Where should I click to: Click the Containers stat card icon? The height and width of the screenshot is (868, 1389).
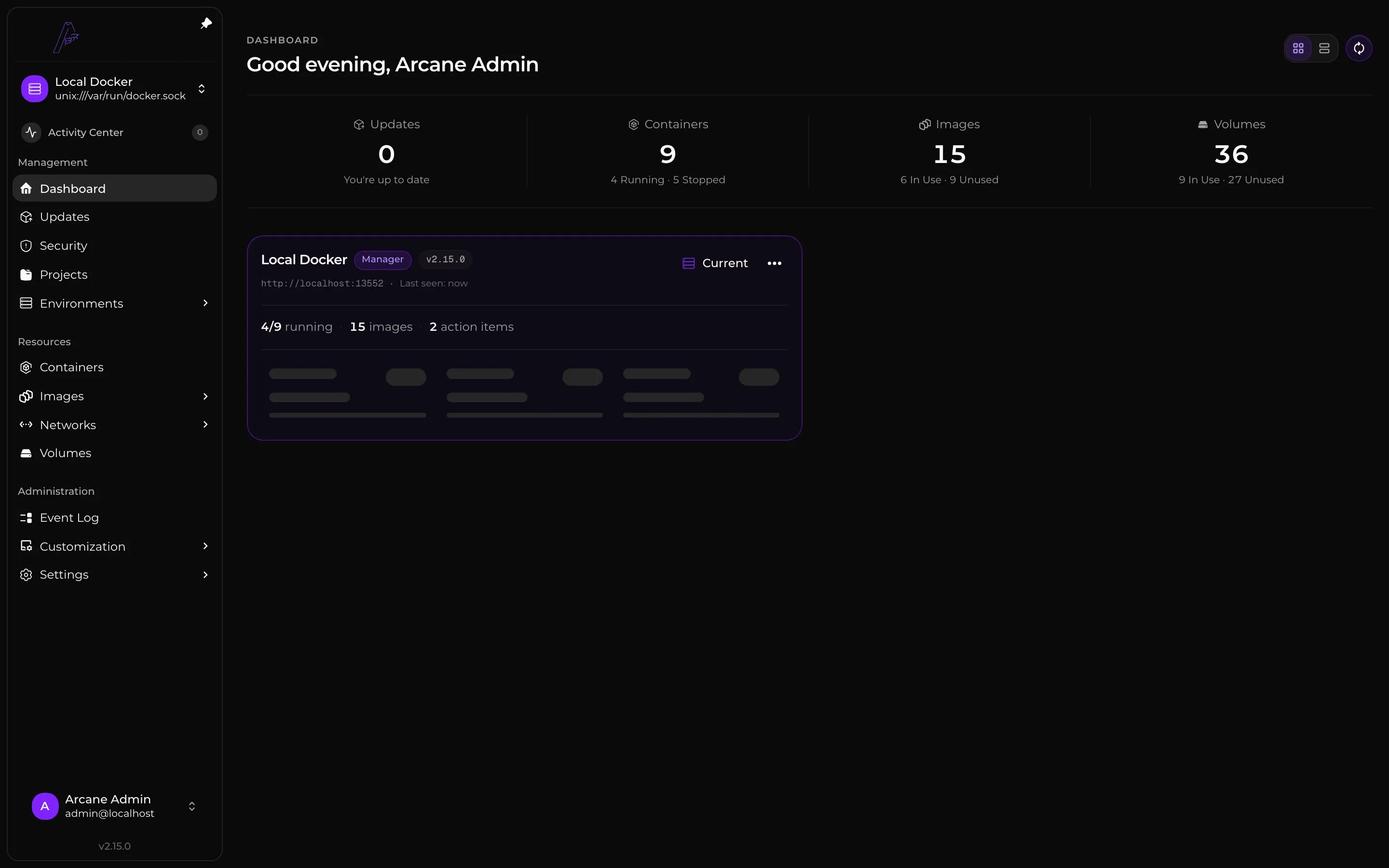[634, 124]
